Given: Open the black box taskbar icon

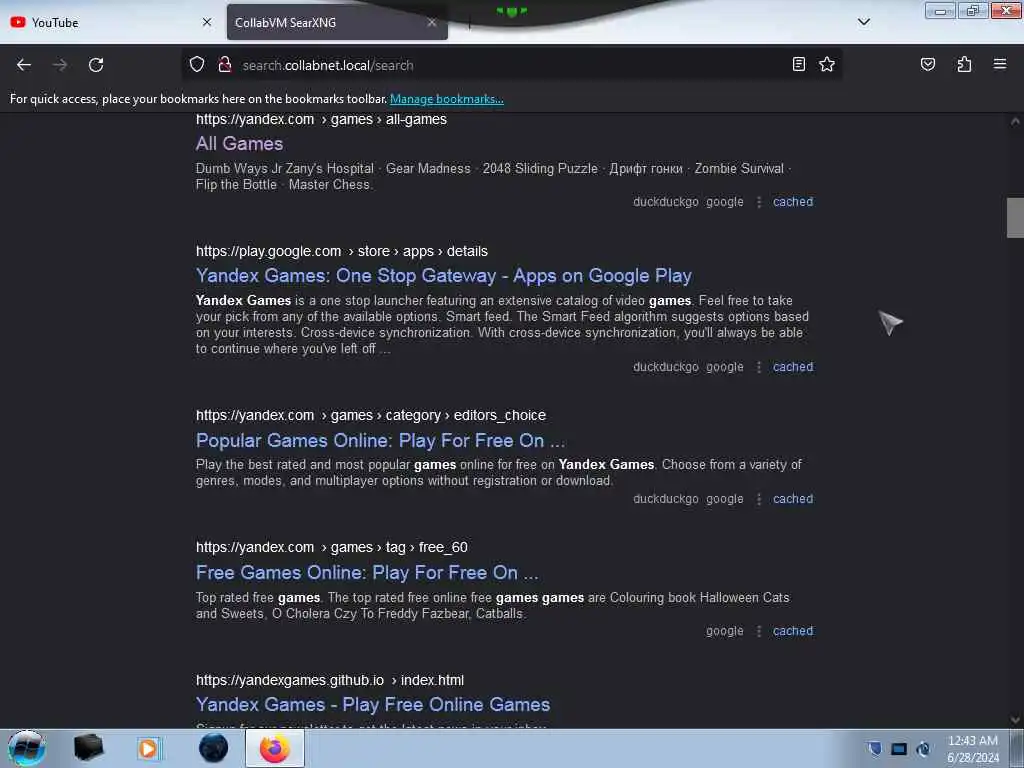Looking at the screenshot, I should [x=88, y=748].
